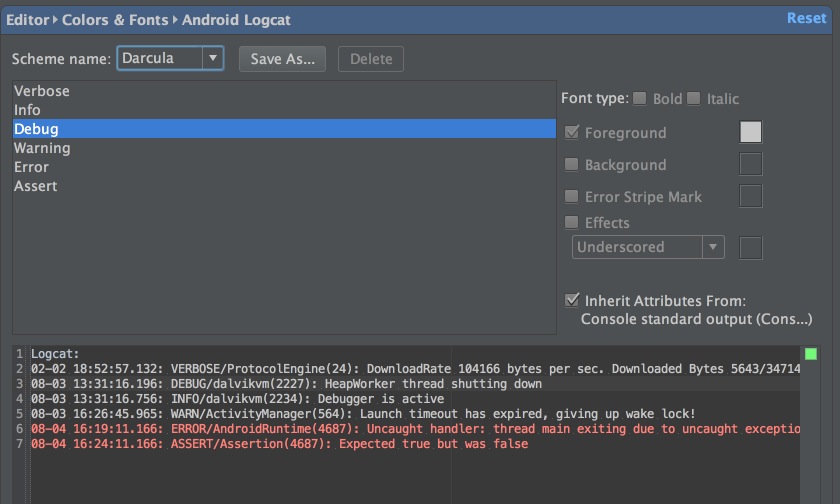Click the Reset link
This screenshot has width=840, height=504.
click(x=806, y=18)
